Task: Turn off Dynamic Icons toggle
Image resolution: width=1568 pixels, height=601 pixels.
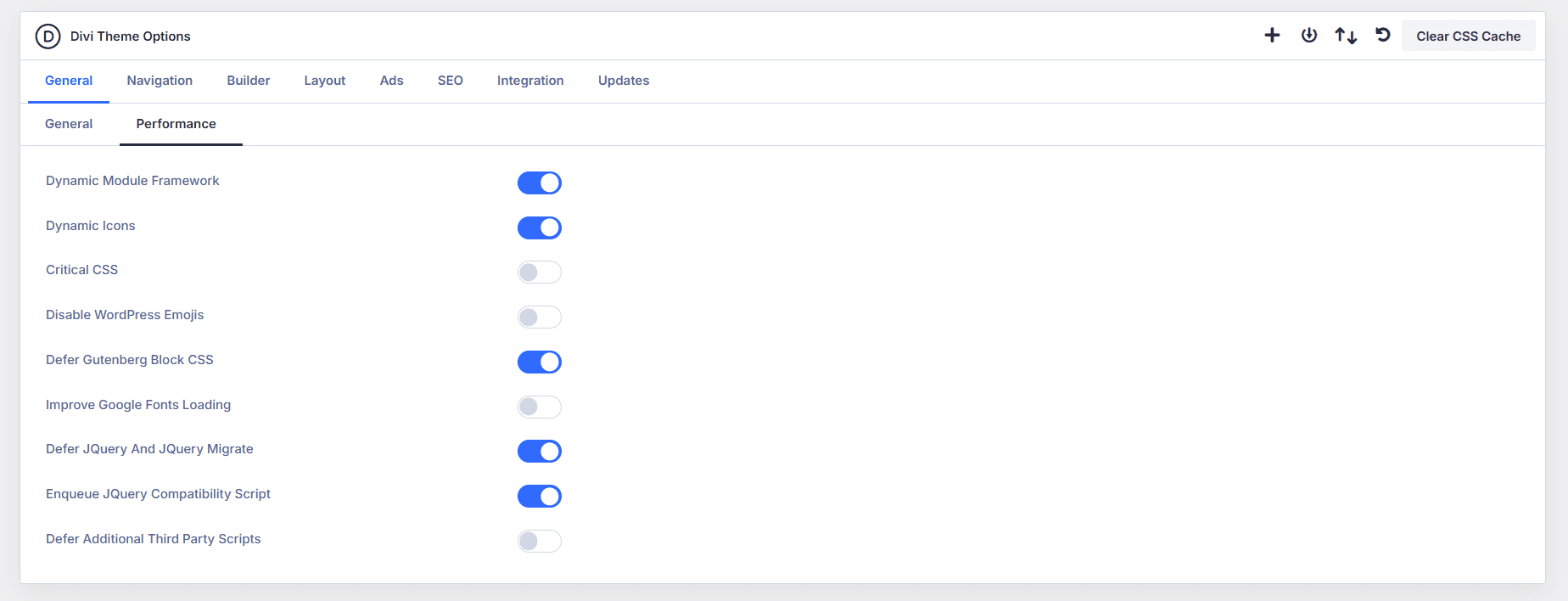Action: pos(540,227)
